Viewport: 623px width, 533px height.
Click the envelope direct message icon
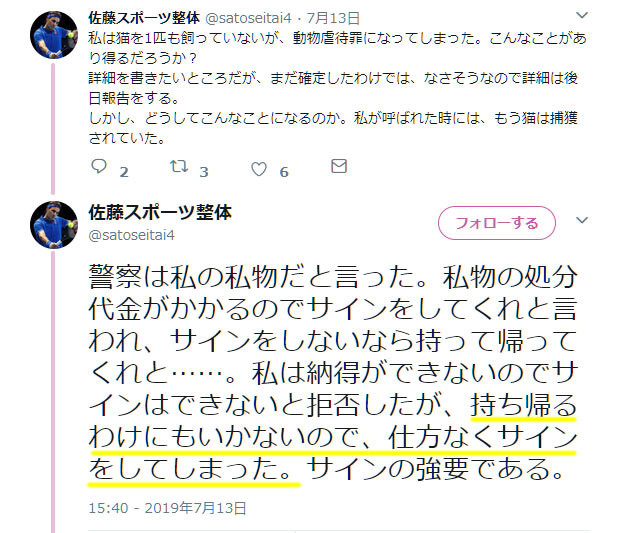pyautogui.click(x=339, y=166)
